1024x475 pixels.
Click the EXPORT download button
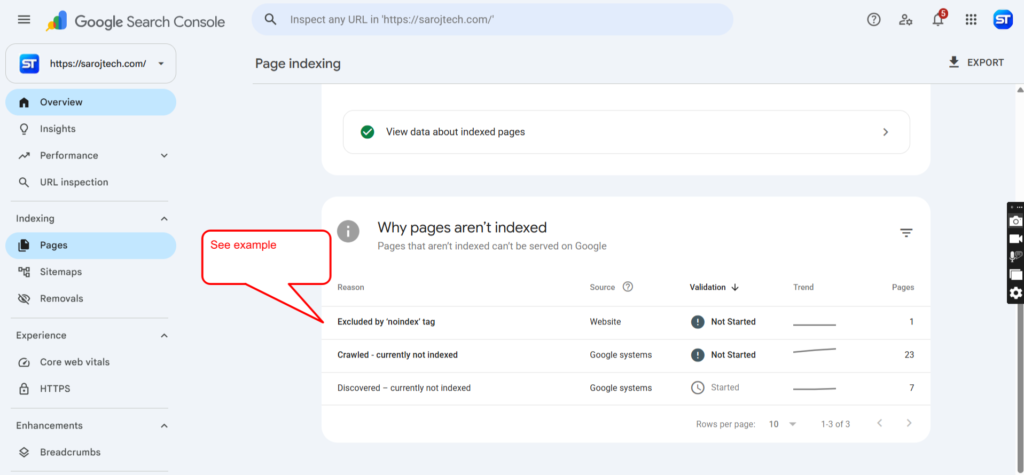(976, 63)
